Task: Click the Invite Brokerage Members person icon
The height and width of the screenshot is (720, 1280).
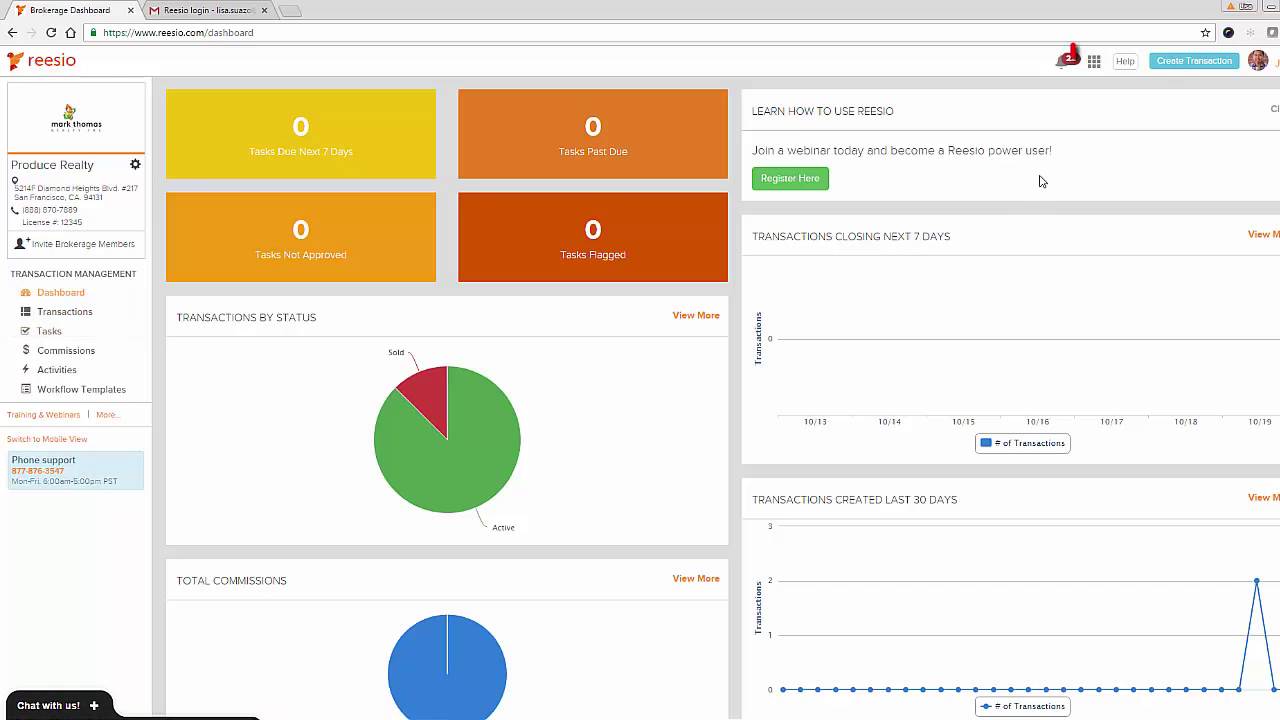Action: pos(22,243)
